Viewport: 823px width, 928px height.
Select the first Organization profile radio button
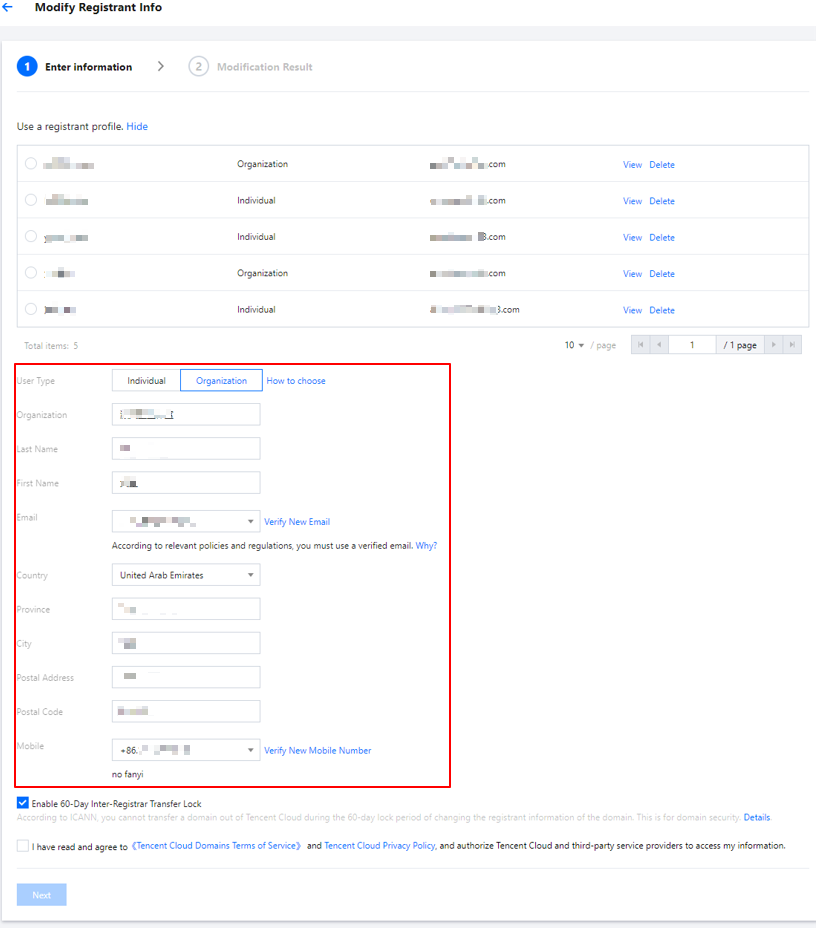click(x=31, y=163)
